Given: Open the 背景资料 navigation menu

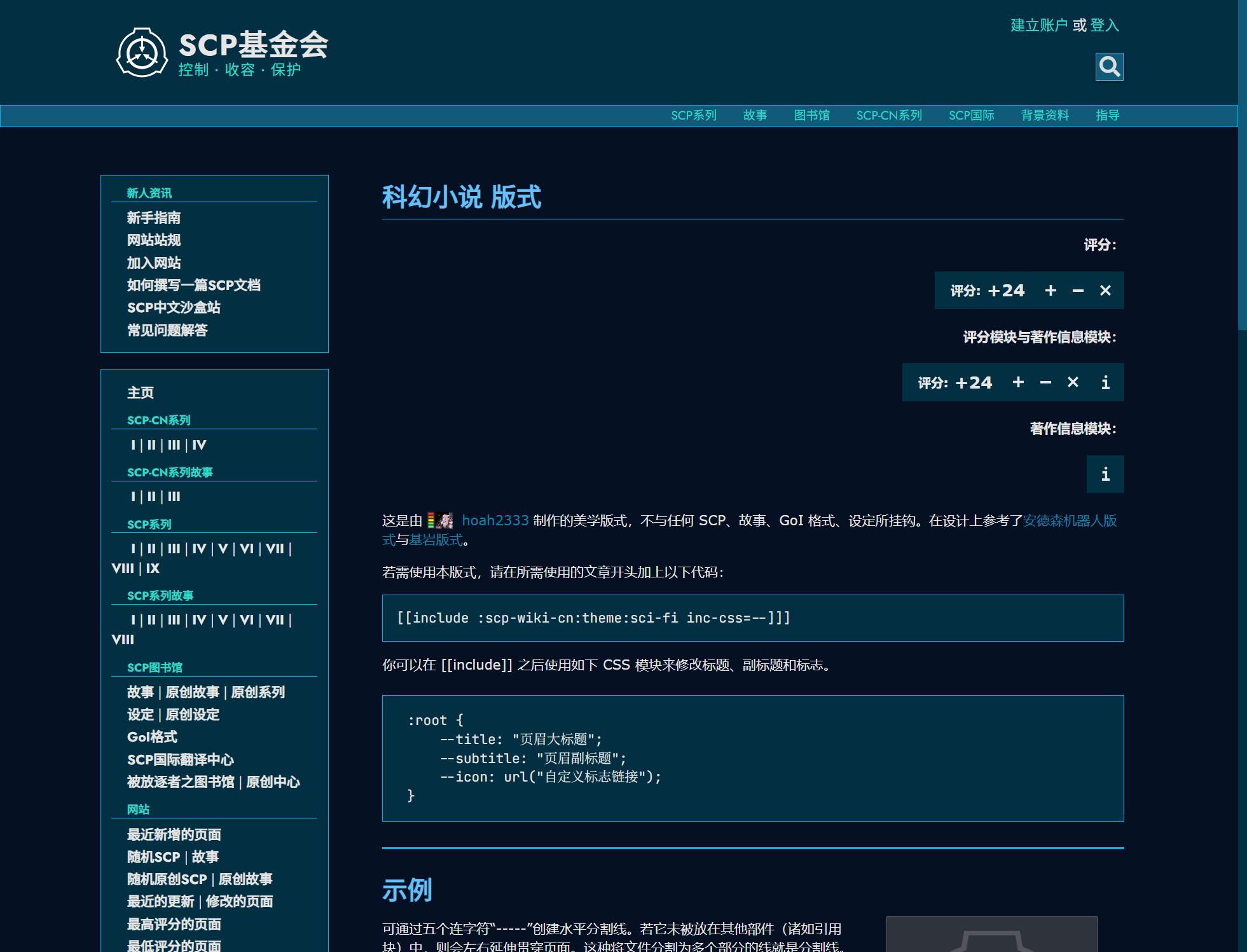Looking at the screenshot, I should point(1045,116).
